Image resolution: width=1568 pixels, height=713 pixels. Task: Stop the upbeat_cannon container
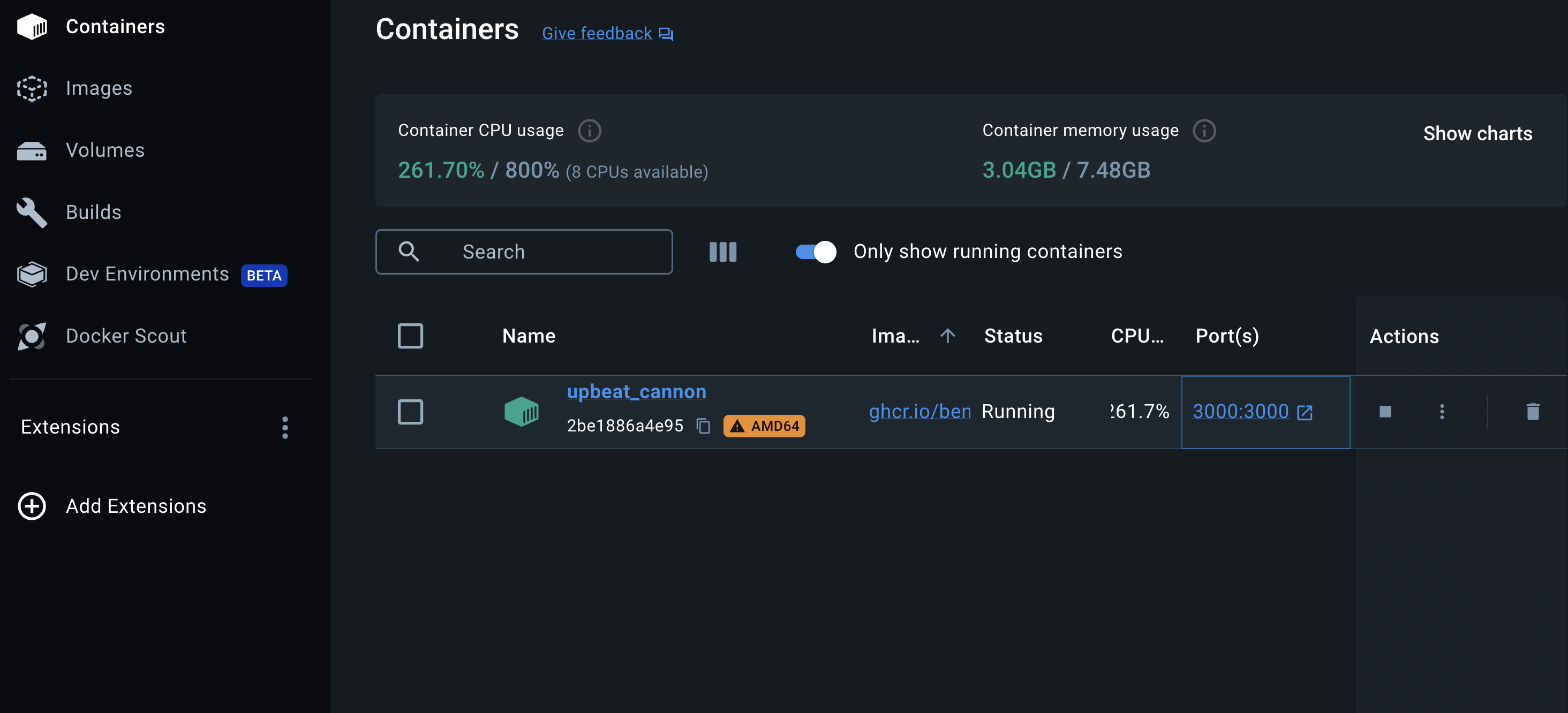click(1385, 412)
